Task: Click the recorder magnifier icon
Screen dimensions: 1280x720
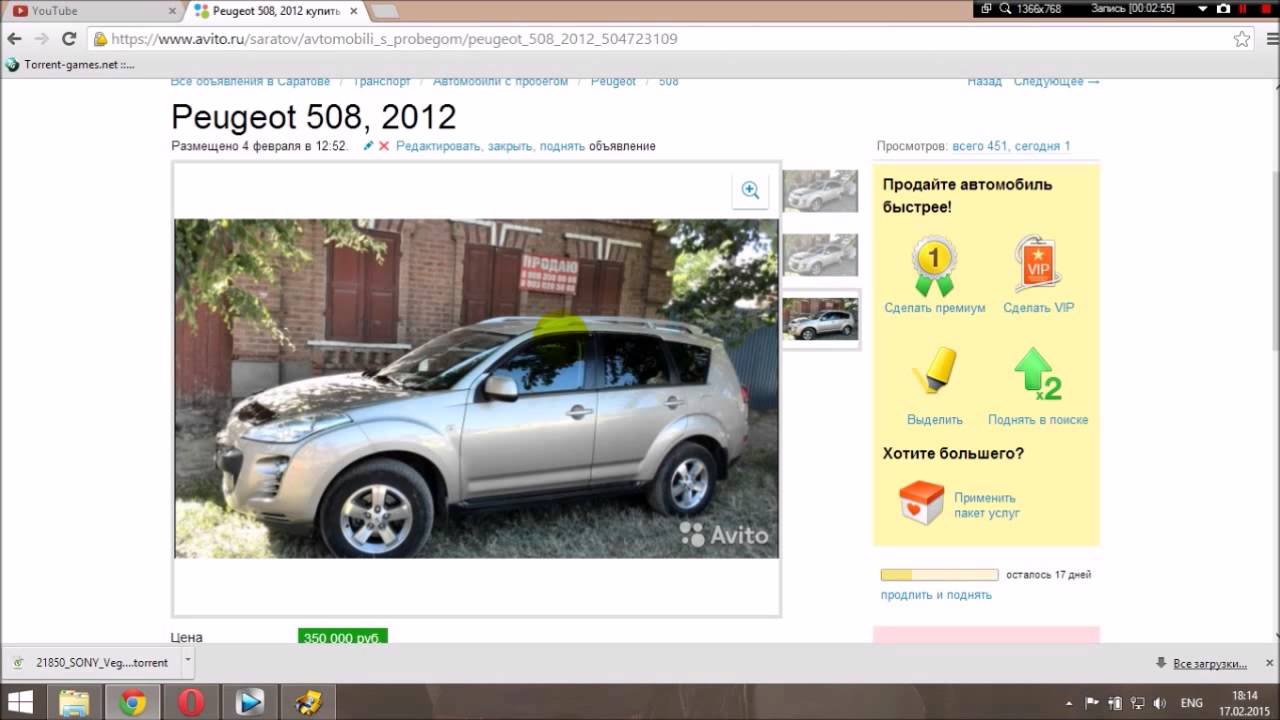Action: coord(1006,9)
